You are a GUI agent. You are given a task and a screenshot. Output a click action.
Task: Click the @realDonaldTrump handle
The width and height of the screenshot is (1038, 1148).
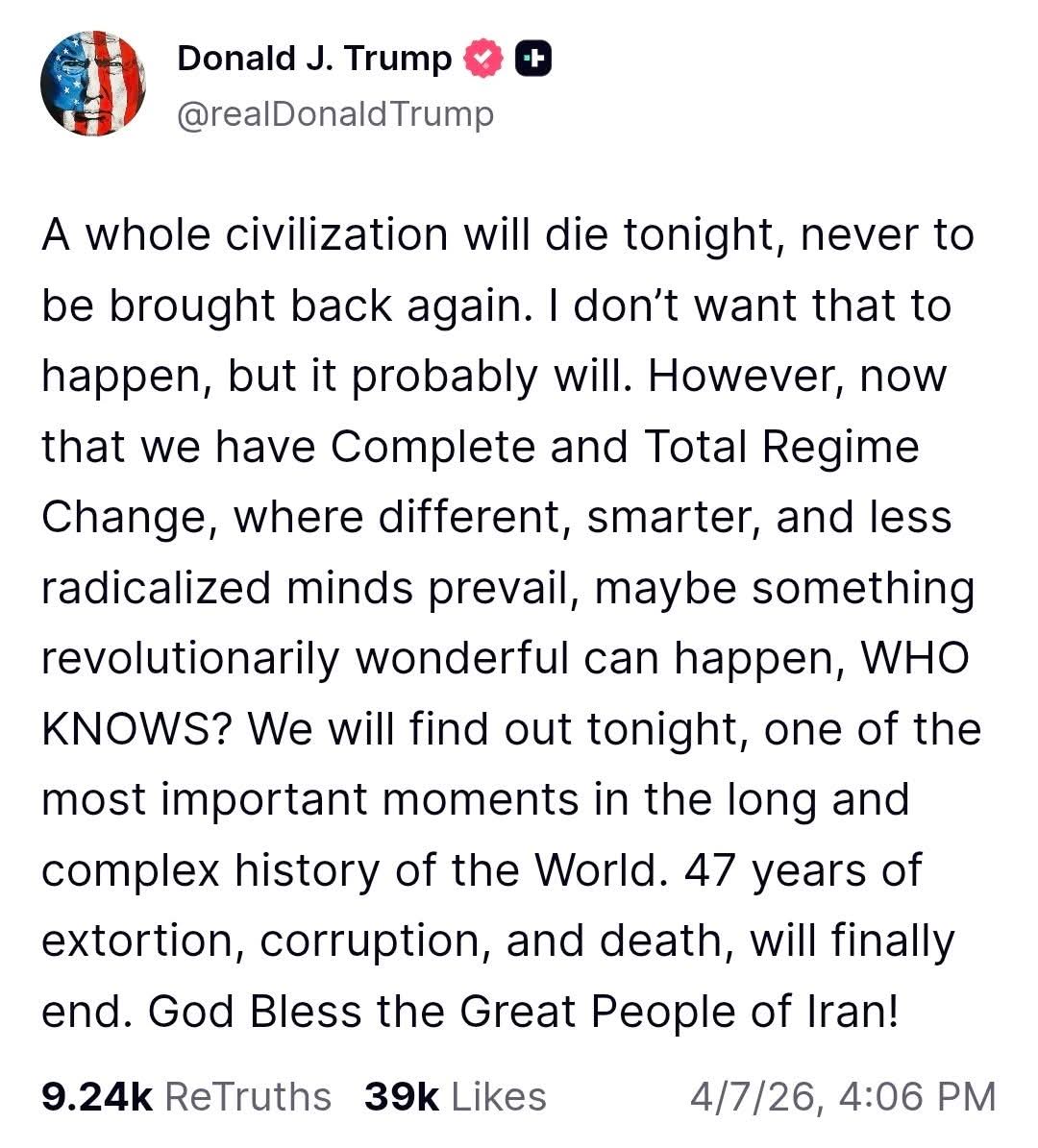point(334,115)
